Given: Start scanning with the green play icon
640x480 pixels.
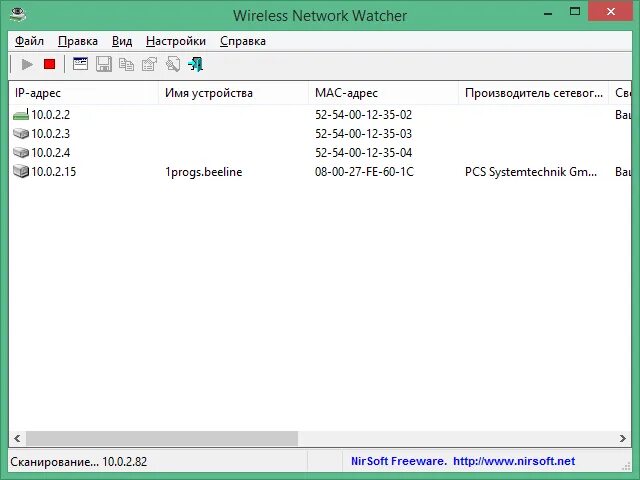Looking at the screenshot, I should 27,64.
